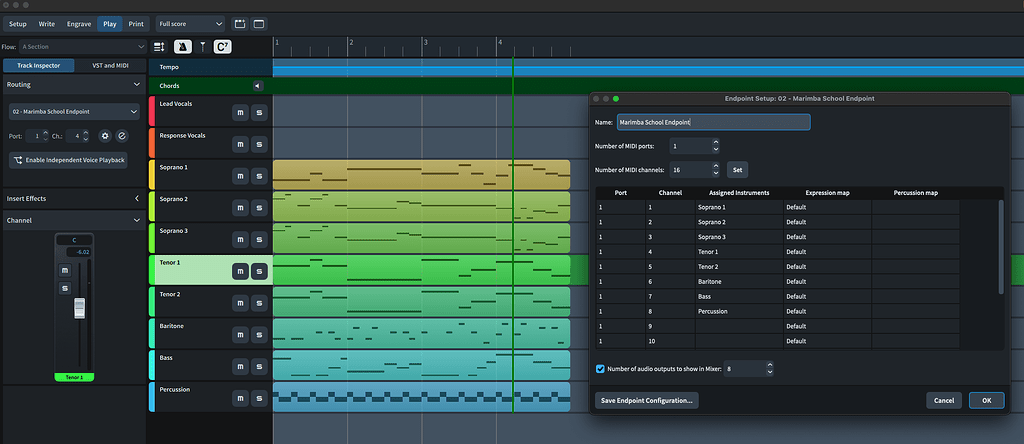
Task: Mute the Lead Vocals track
Action: pyautogui.click(x=240, y=112)
